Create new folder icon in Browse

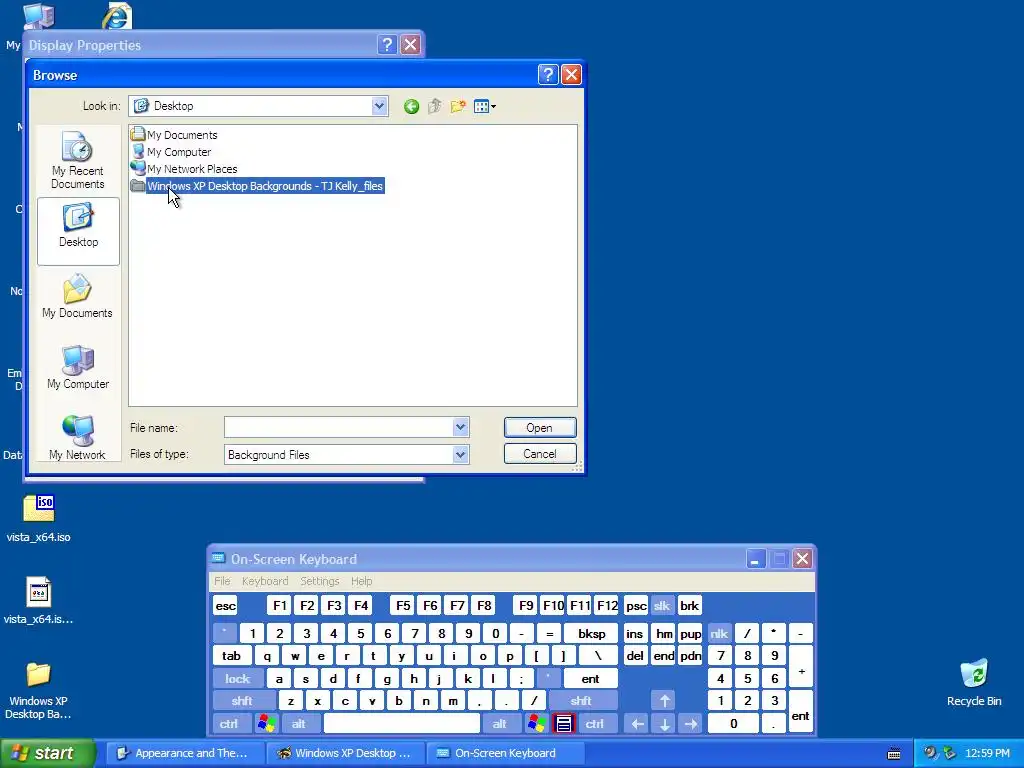coord(458,106)
